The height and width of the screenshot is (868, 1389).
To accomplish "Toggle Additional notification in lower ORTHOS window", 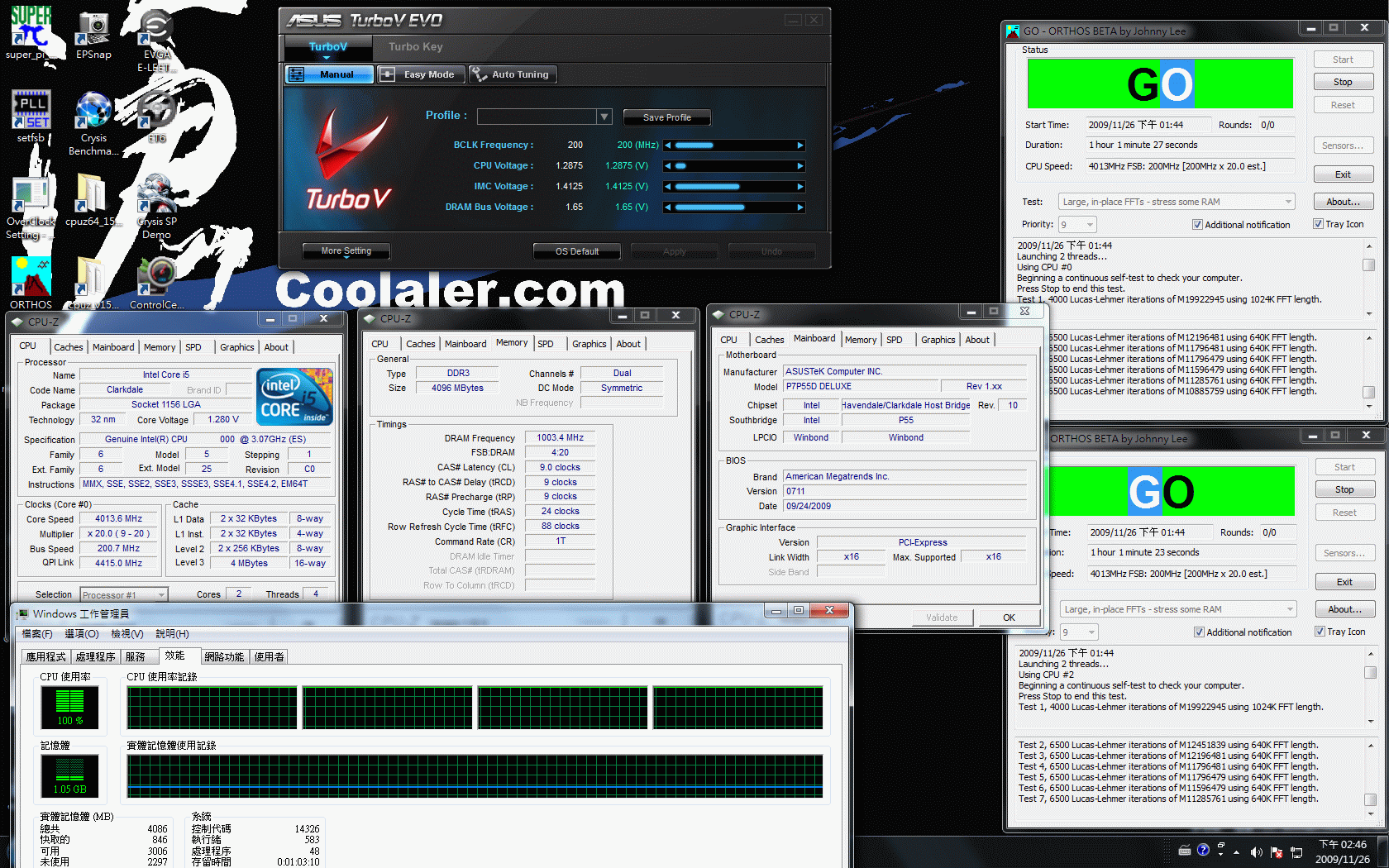I will [1243, 632].
